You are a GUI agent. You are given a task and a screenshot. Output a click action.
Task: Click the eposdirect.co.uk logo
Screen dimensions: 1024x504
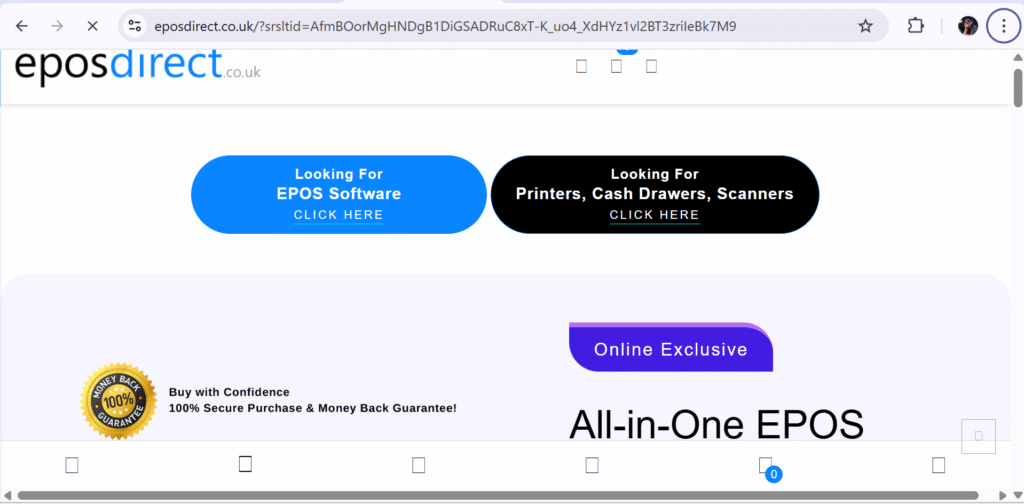click(137, 68)
